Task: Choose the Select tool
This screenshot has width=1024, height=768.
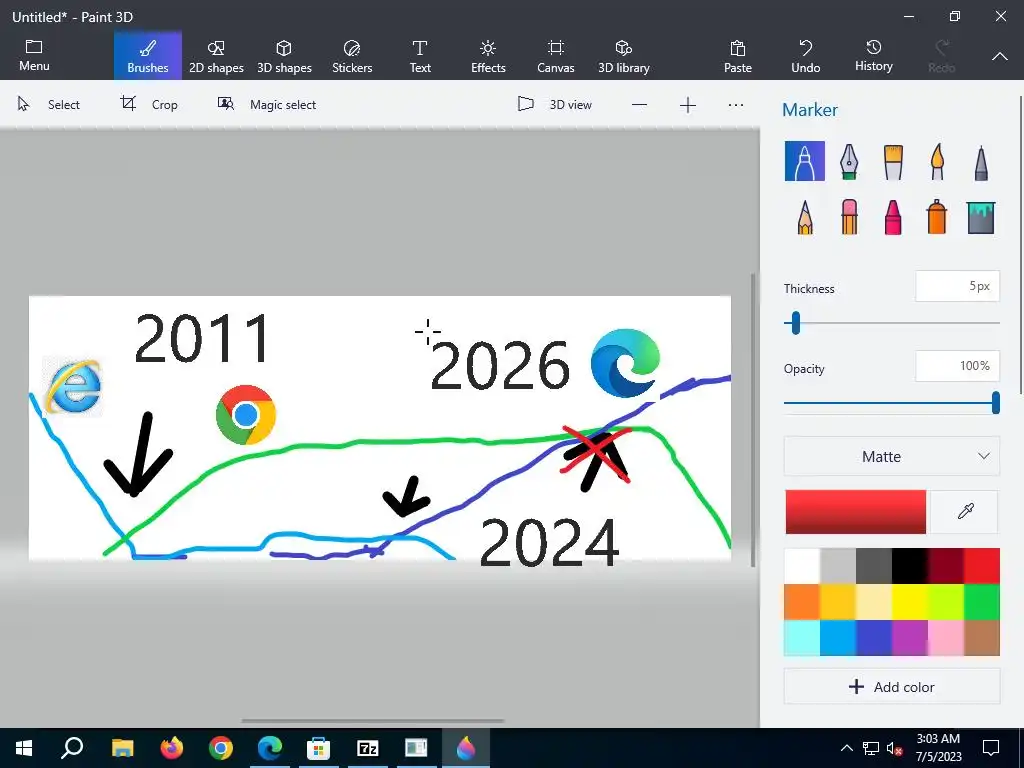Action: pyautogui.click(x=48, y=104)
